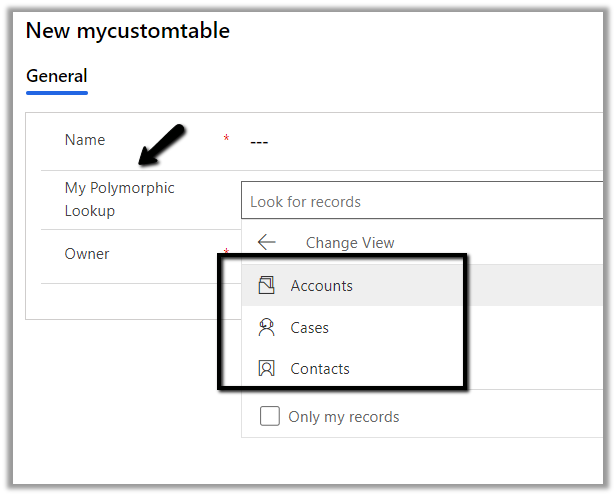Pick Contacts in the Change View list
The height and width of the screenshot is (496, 616).
320,369
